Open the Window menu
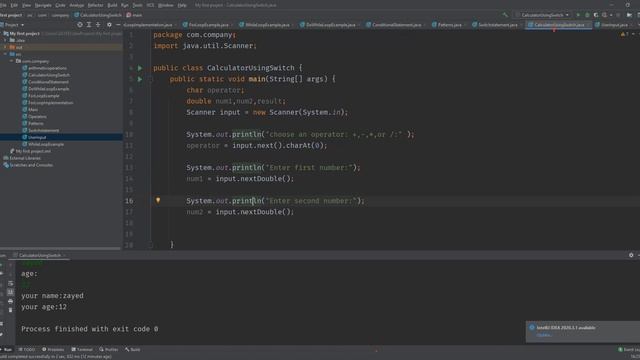 165,5
